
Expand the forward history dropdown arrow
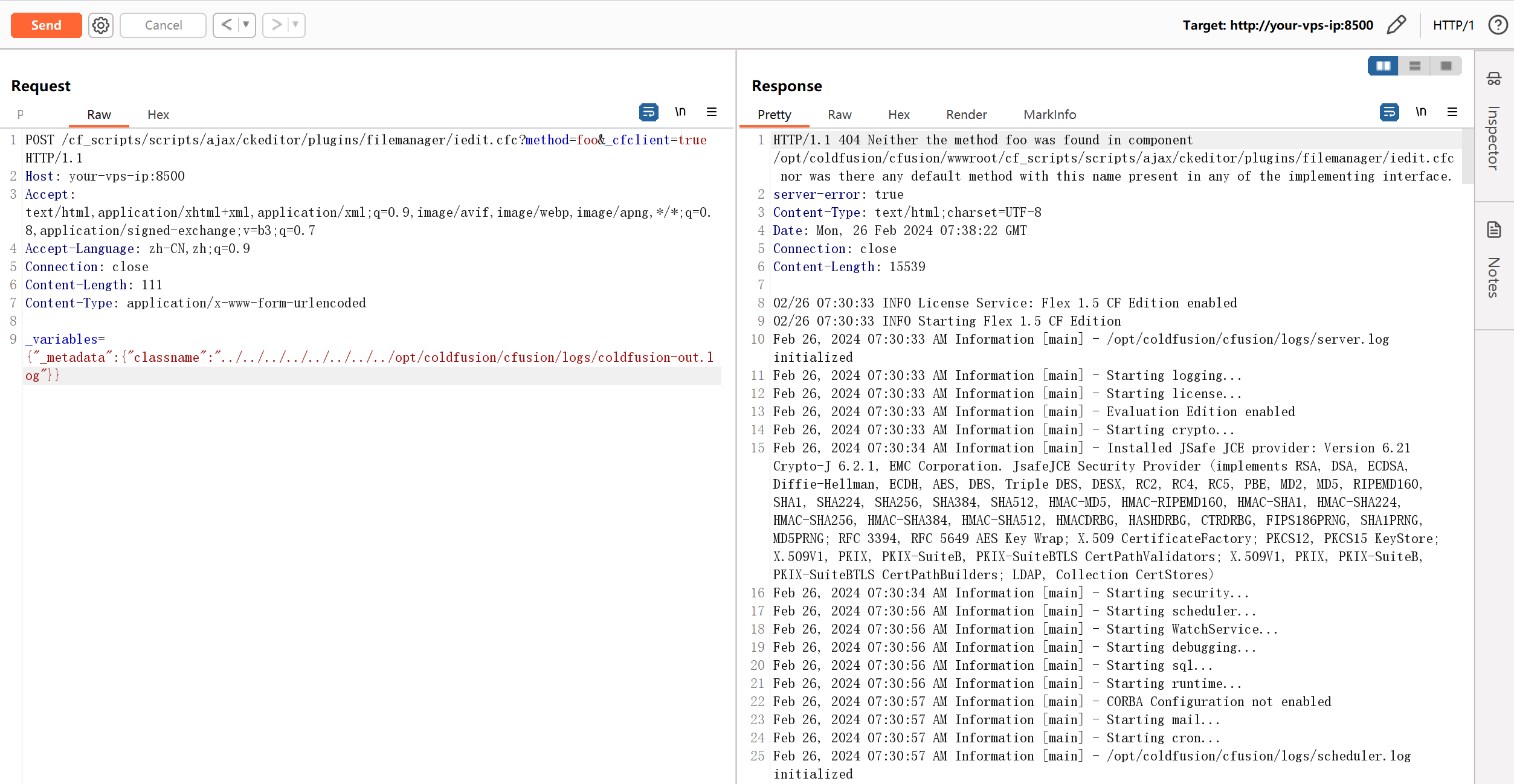(x=295, y=25)
